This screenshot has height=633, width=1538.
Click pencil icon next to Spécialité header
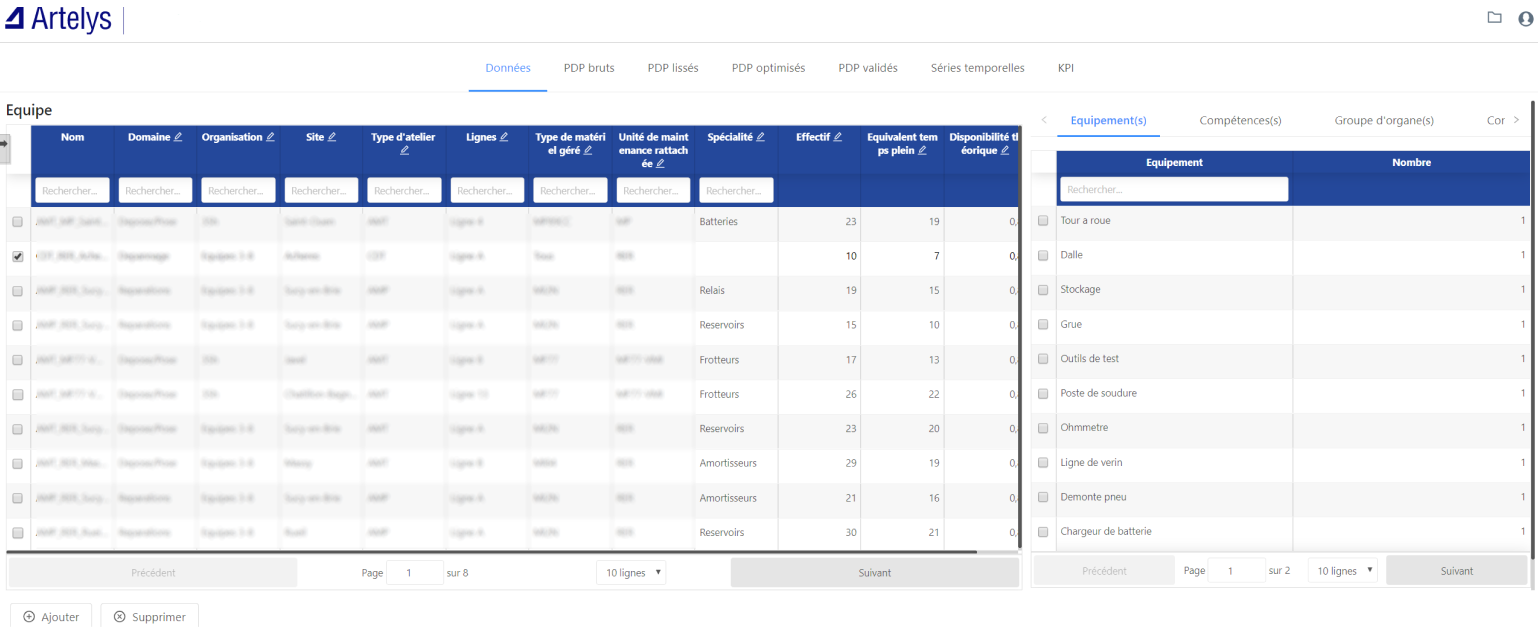(x=760, y=137)
